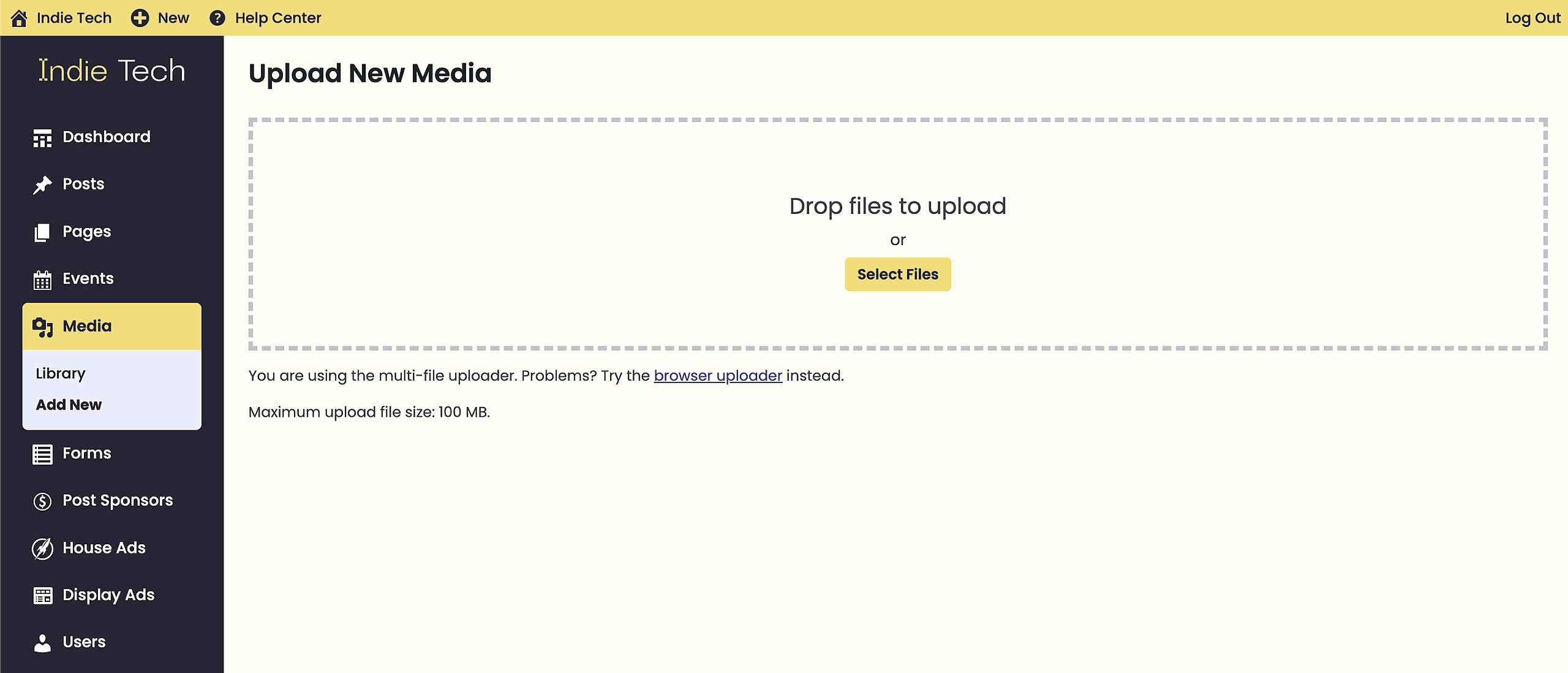Open the browser uploader link

718,376
